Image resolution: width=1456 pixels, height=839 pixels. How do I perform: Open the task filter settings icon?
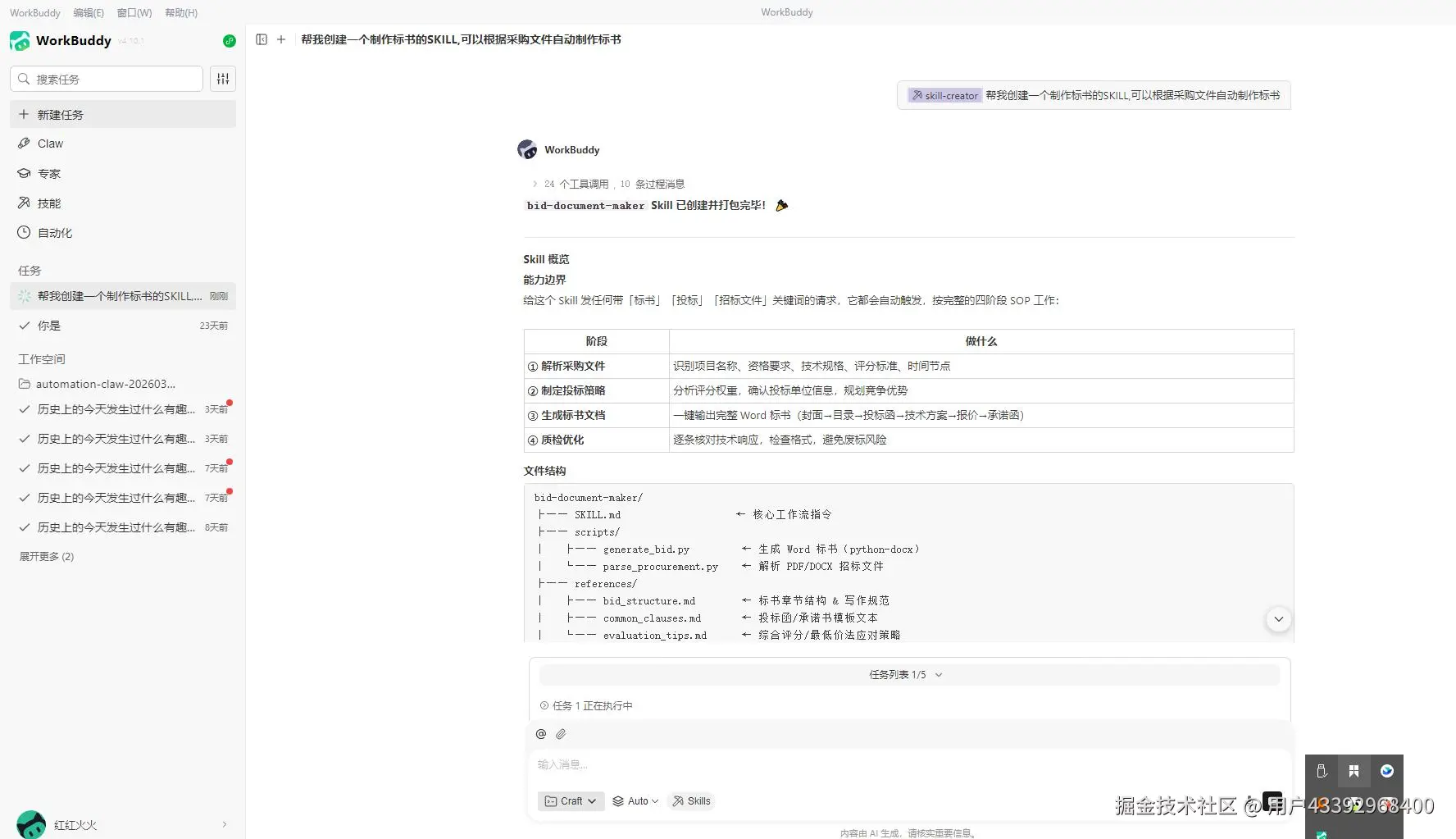click(x=223, y=79)
